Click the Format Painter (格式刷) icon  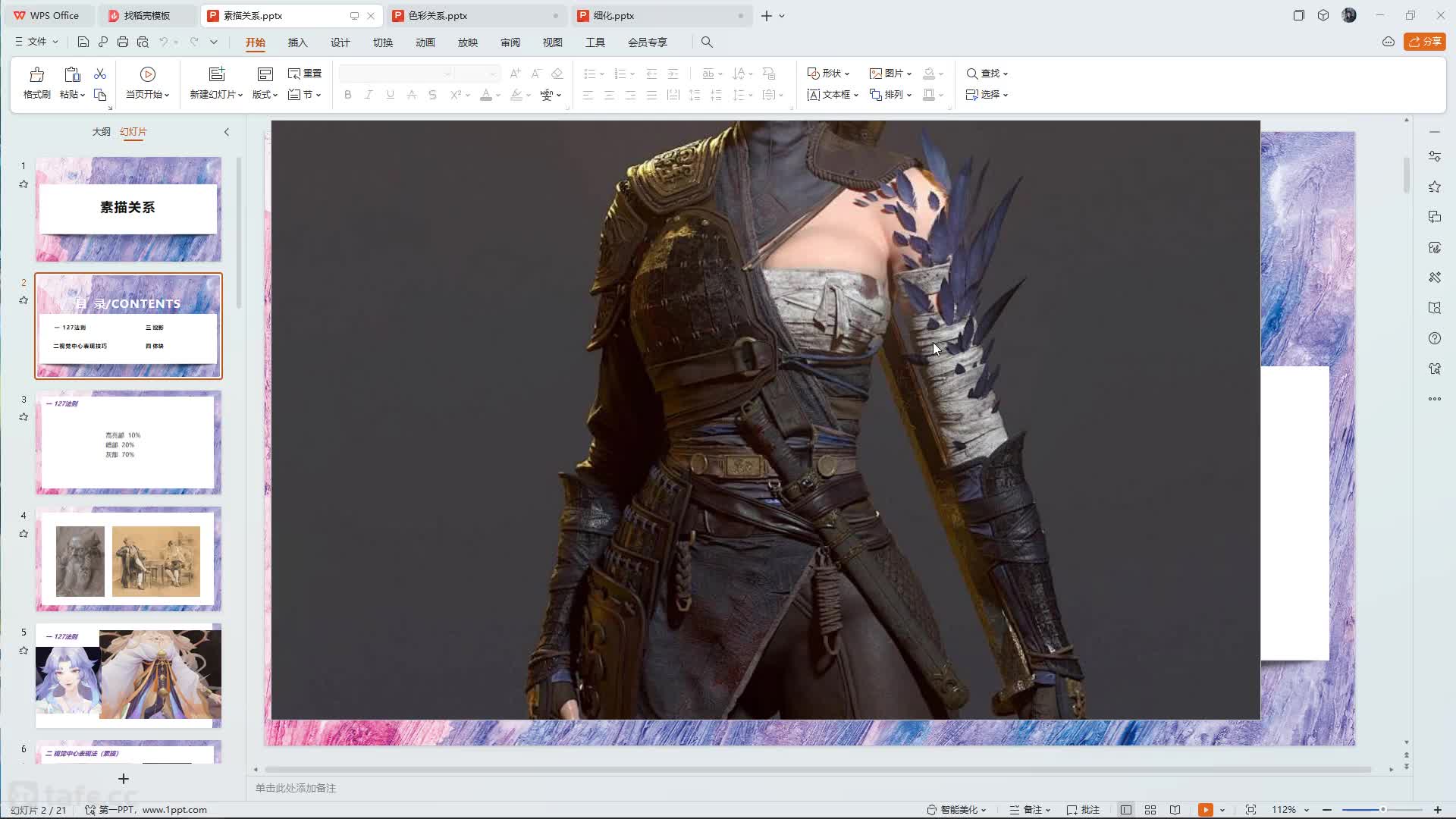[36, 74]
